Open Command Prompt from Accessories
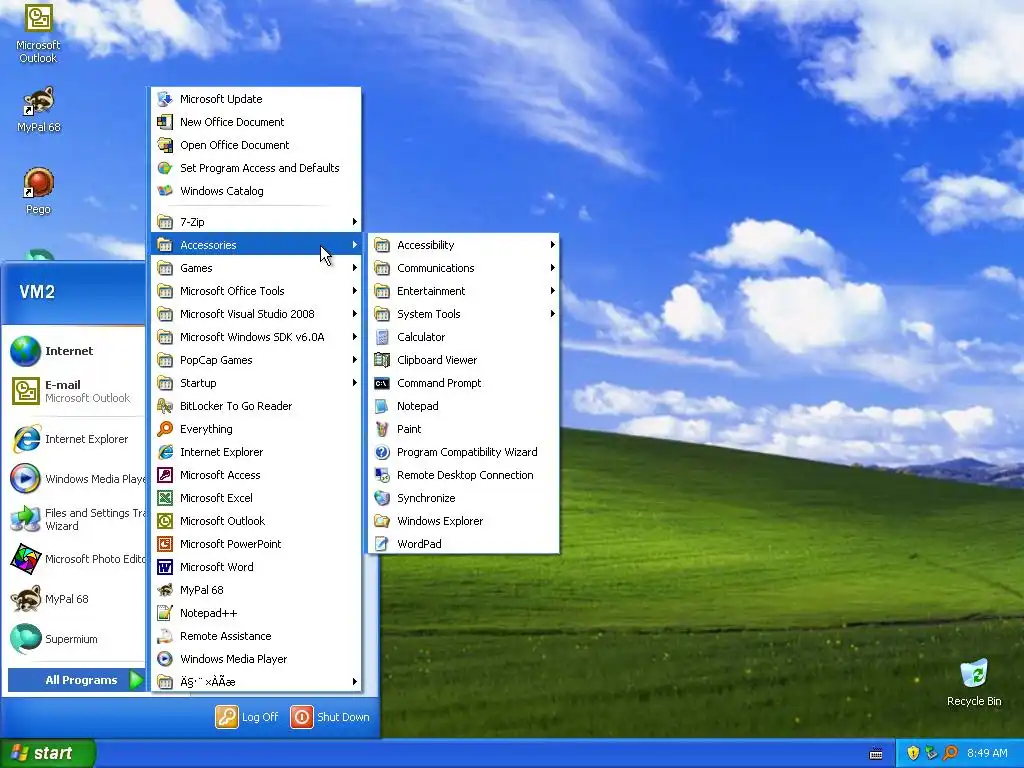This screenshot has width=1024, height=768. point(464,383)
